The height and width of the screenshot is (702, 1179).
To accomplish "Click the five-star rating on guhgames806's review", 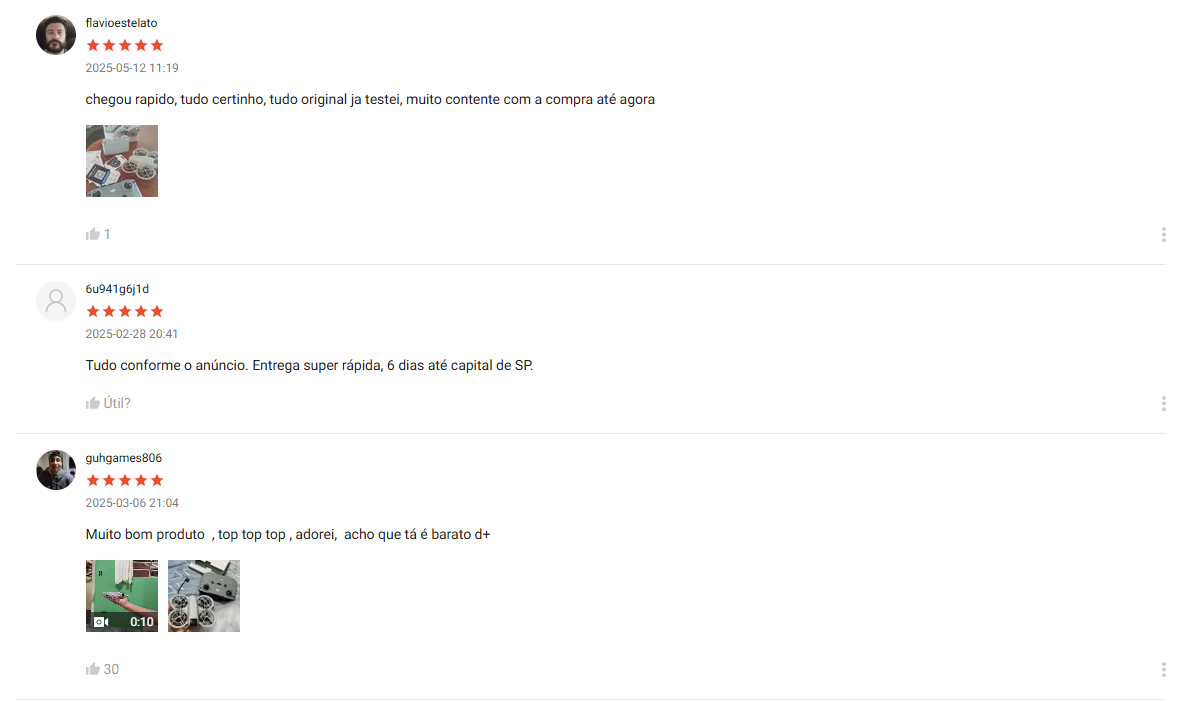I will click(x=125, y=480).
